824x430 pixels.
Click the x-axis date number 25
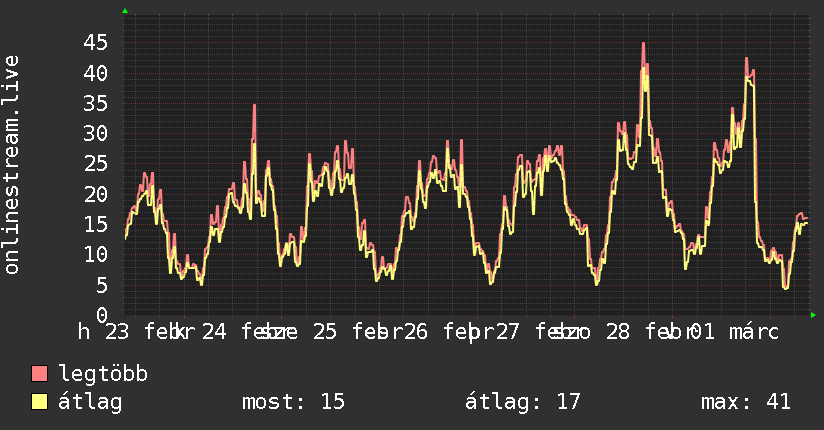(325, 332)
